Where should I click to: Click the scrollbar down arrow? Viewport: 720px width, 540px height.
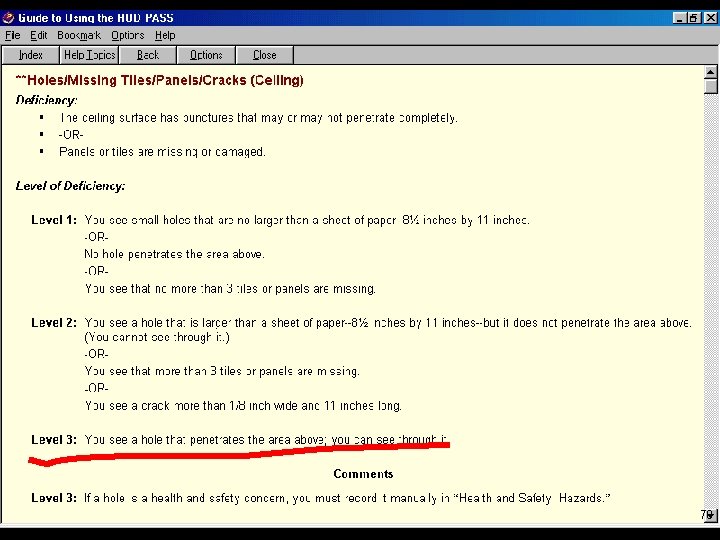710,515
